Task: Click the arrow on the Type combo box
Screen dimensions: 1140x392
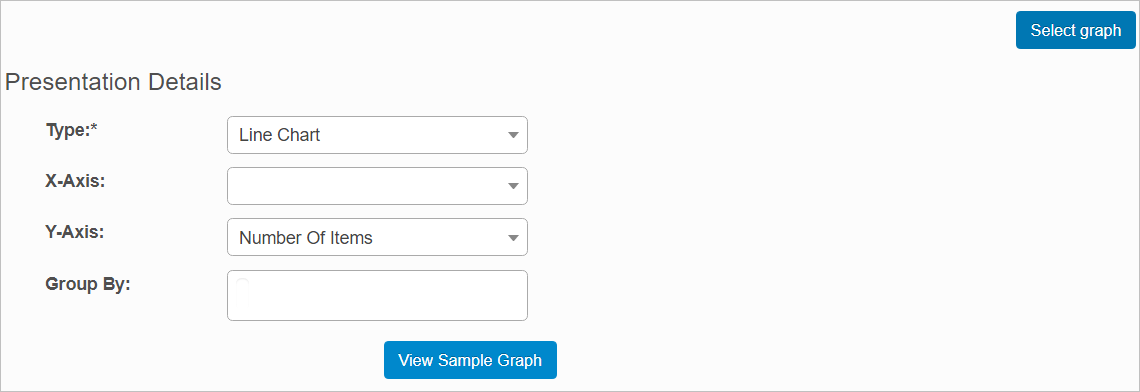Action: tap(513, 135)
